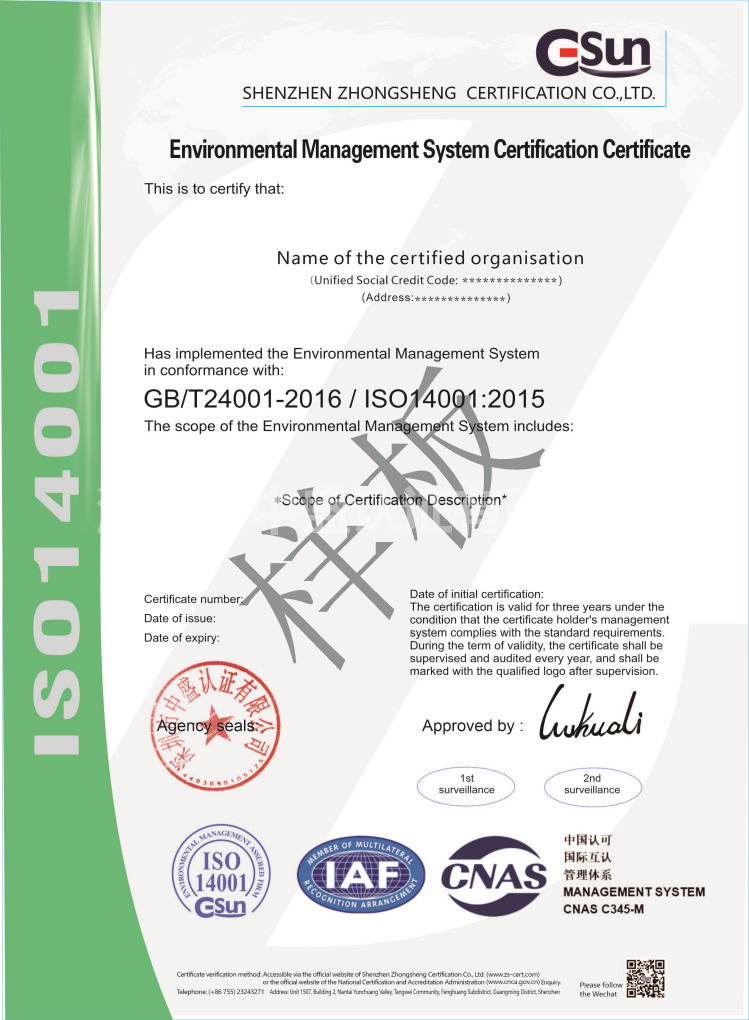Image resolution: width=749 pixels, height=1020 pixels.
Task: Click the IAF multilateral recognition logo
Action: [x=361, y=874]
